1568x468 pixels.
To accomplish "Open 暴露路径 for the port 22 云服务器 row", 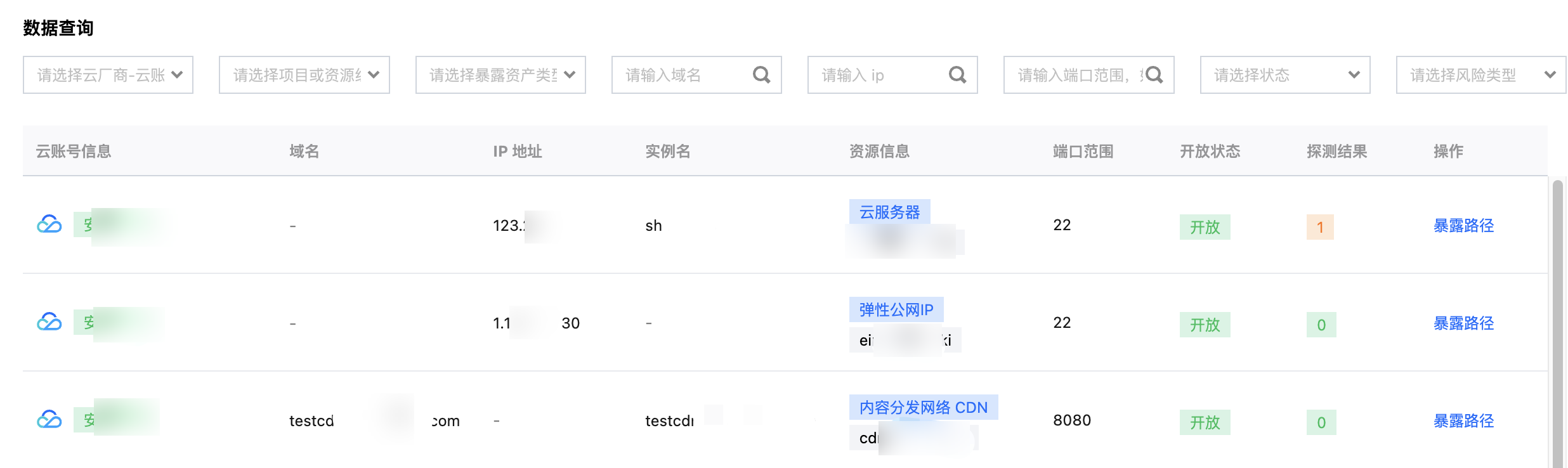I will [1463, 226].
